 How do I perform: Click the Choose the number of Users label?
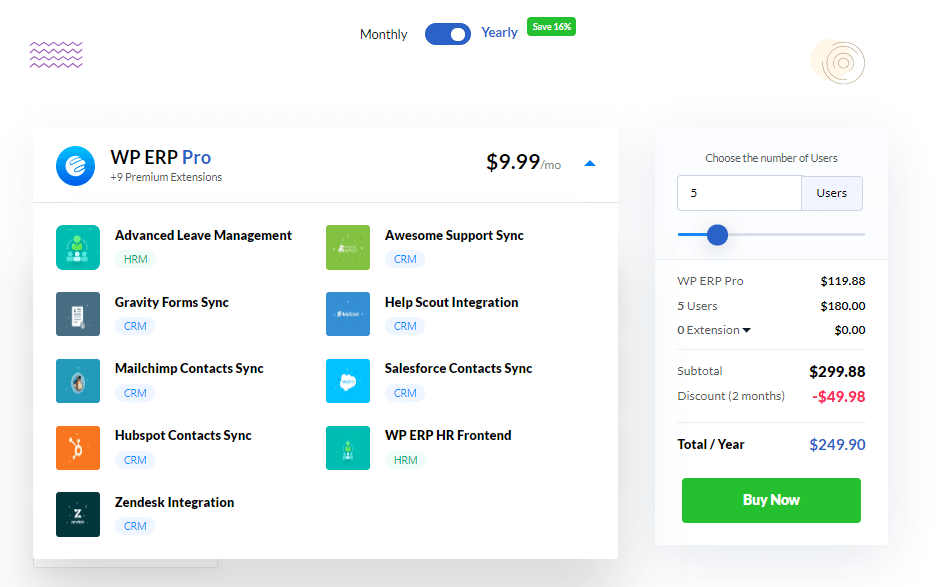(x=771, y=158)
